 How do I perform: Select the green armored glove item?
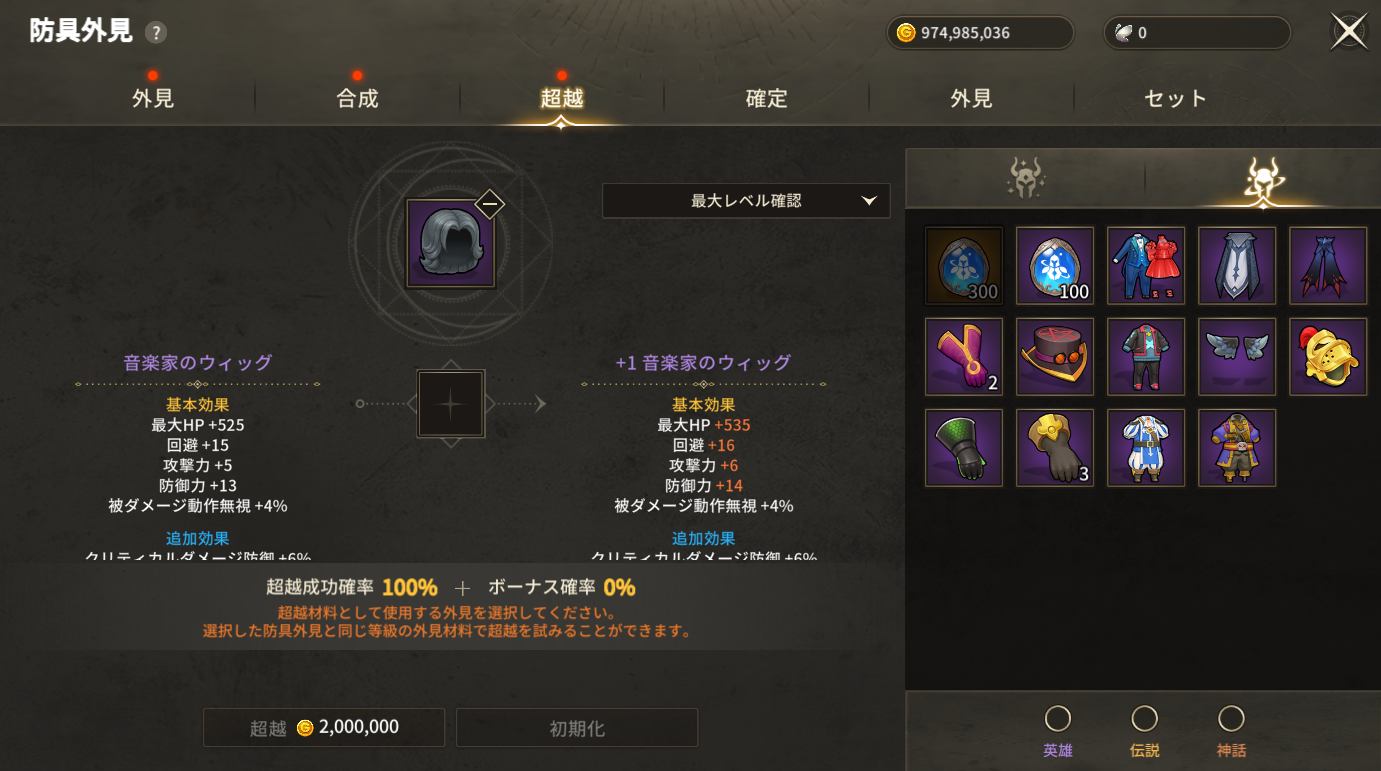pyautogui.click(x=964, y=447)
